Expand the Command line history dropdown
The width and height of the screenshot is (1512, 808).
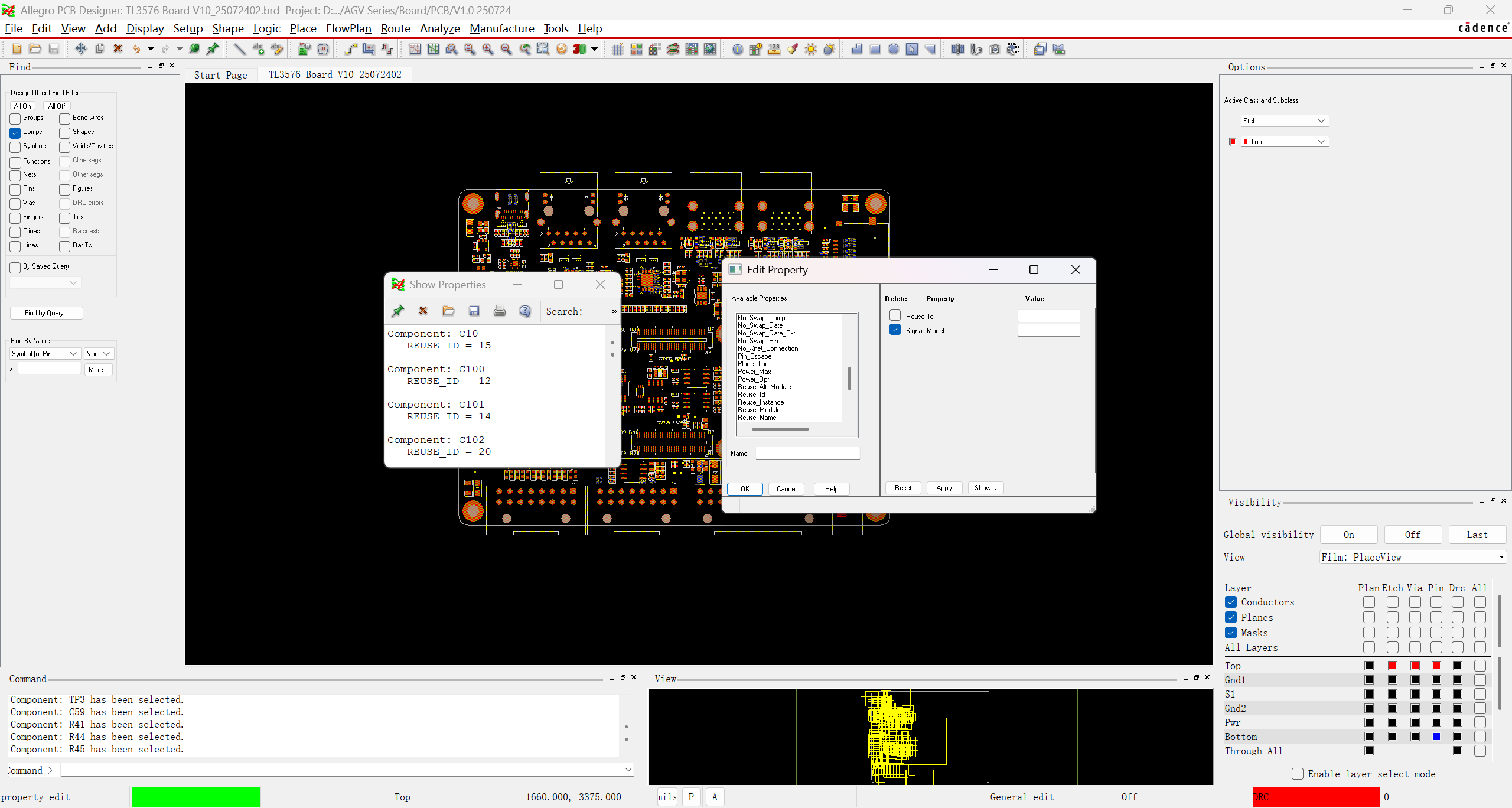[x=628, y=770]
